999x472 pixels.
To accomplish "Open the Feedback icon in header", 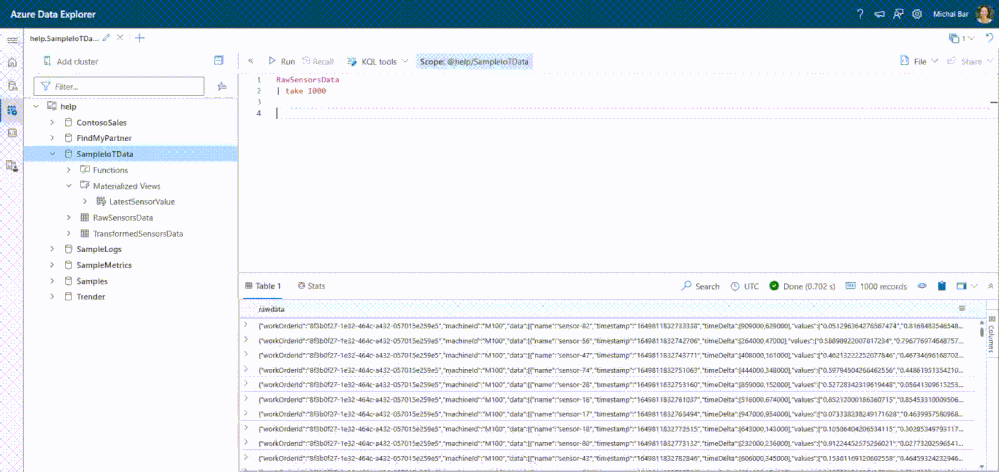I will tap(898, 14).
